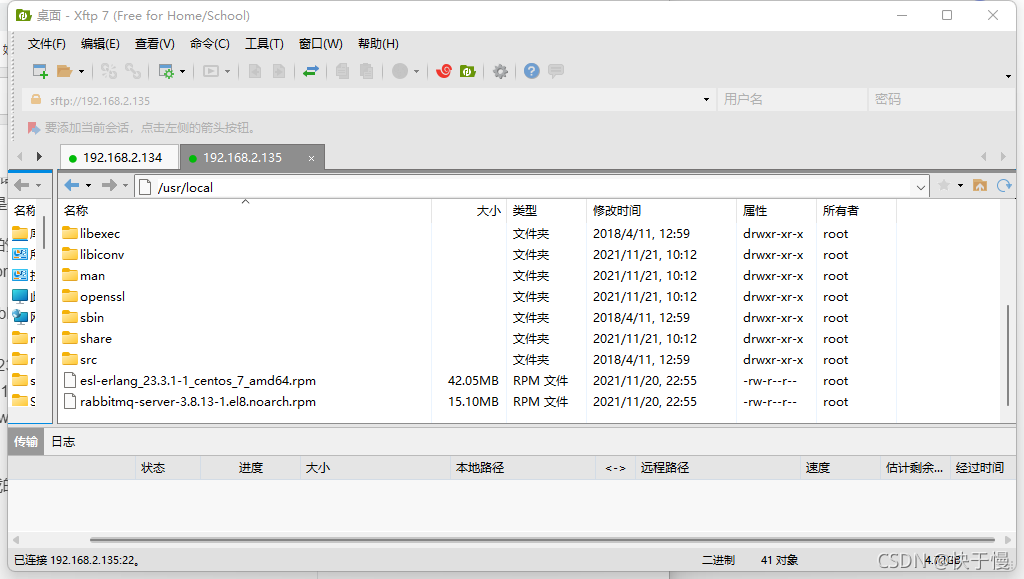1024x579 pixels.
Task: Open the 文件(F) menu
Action: (46, 44)
